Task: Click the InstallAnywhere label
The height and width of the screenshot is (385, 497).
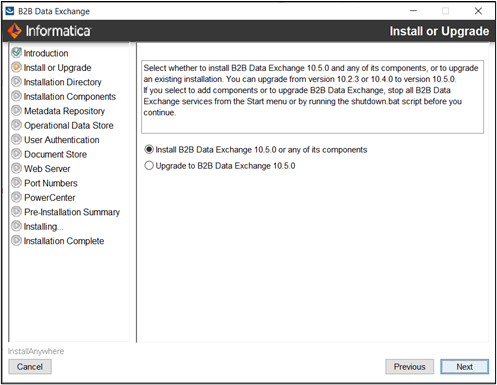Action: pyautogui.click(x=36, y=351)
